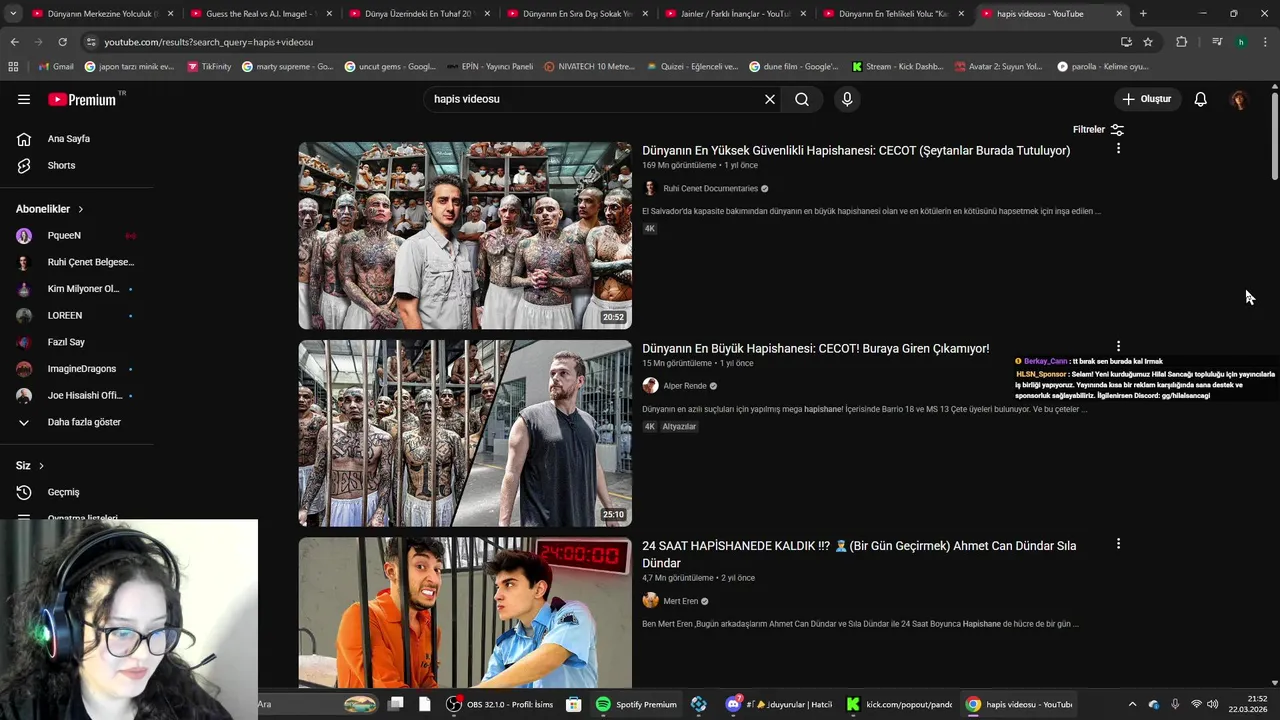Bookmark this page with the star icon
This screenshot has width=1280, height=720.
pos(1148,42)
